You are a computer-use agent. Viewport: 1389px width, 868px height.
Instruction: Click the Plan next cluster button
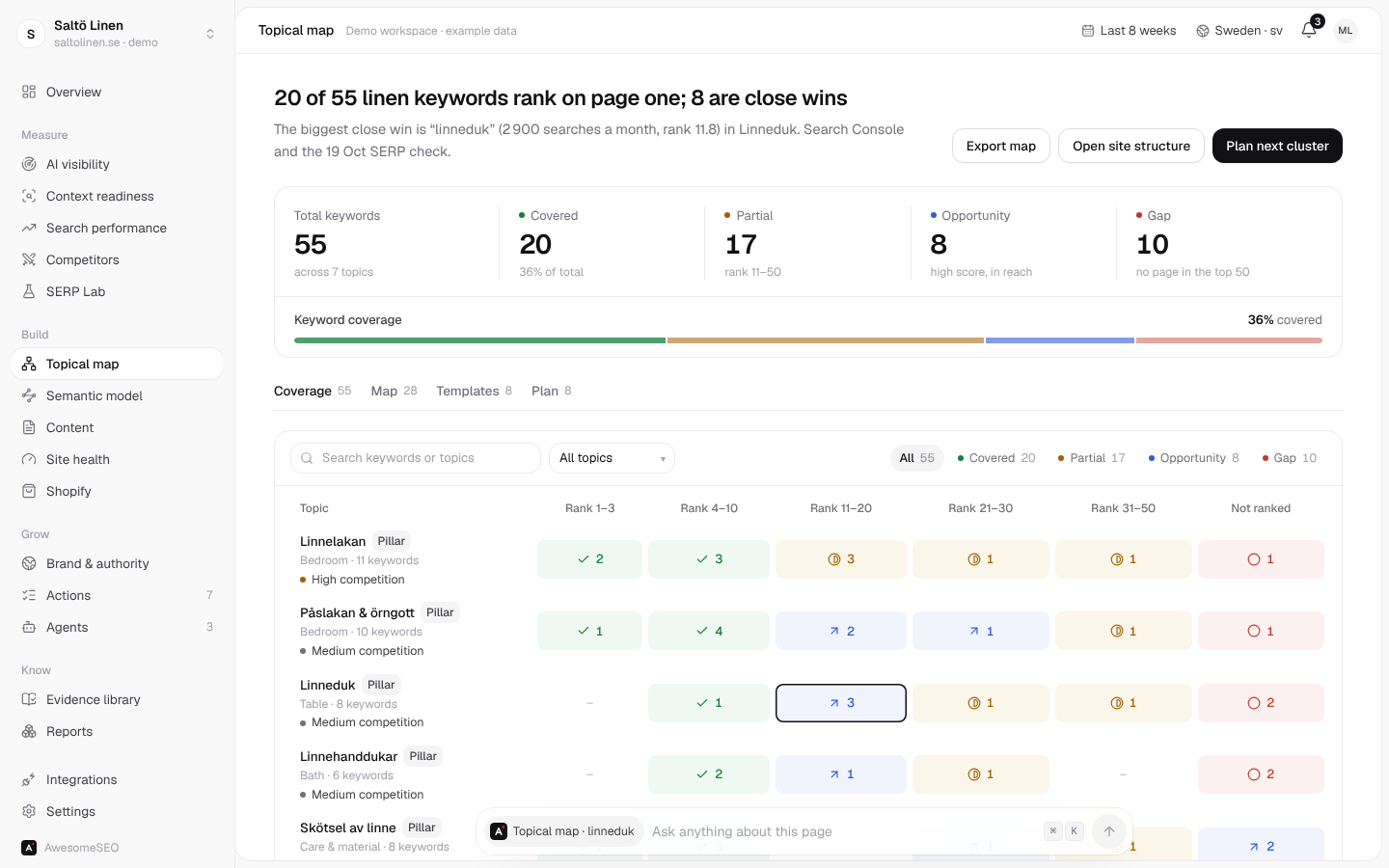(x=1277, y=146)
